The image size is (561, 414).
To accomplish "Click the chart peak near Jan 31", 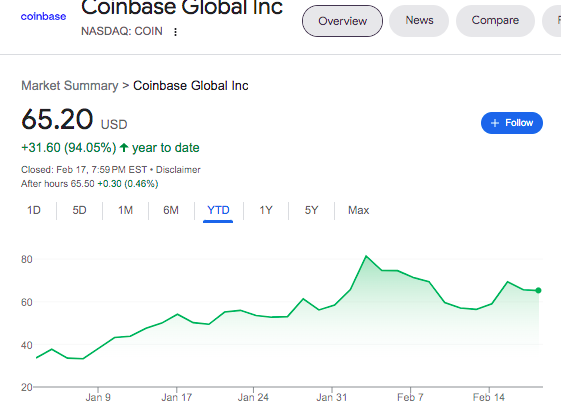I will point(366,256).
